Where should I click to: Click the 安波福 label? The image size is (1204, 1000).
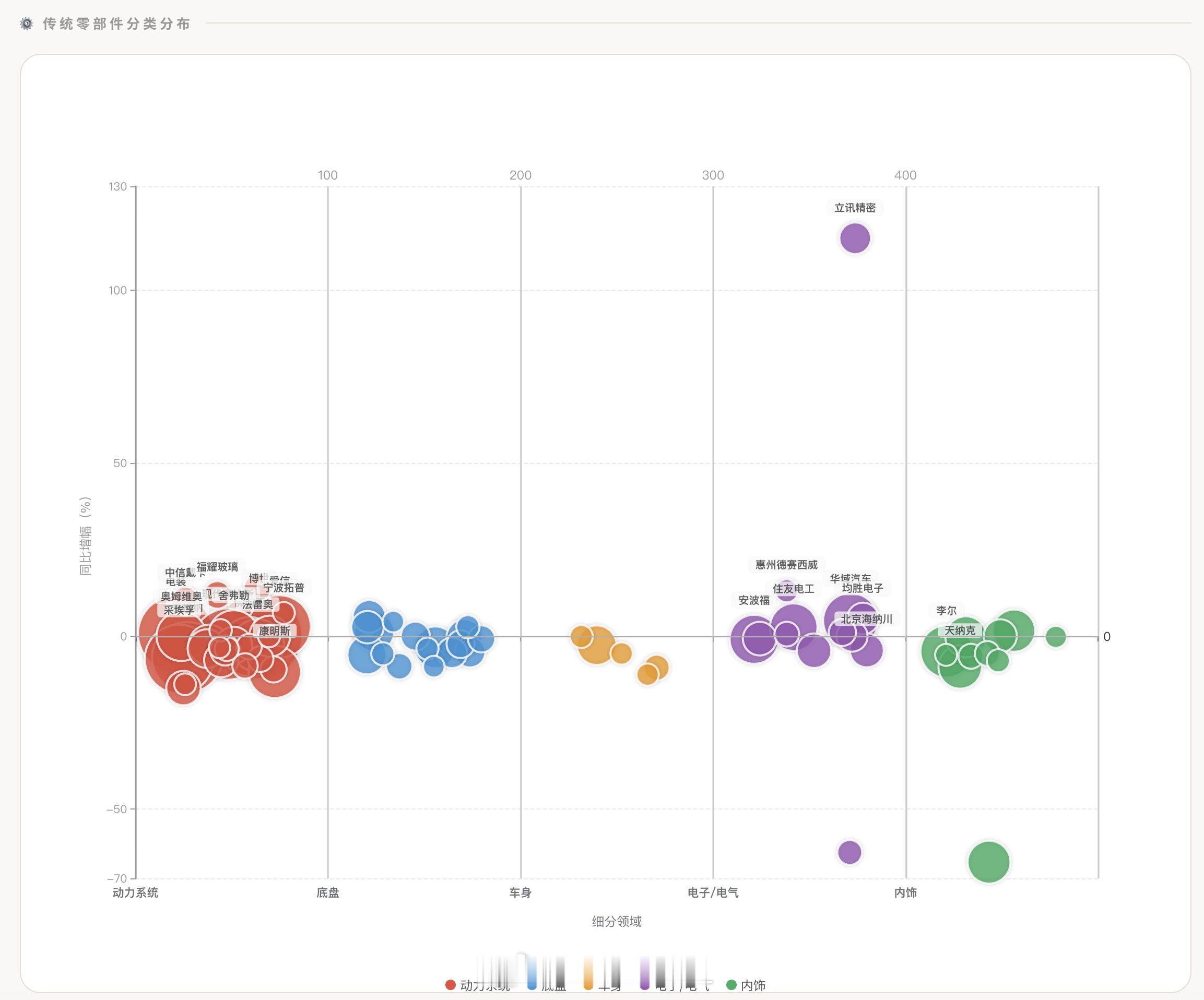click(x=754, y=600)
